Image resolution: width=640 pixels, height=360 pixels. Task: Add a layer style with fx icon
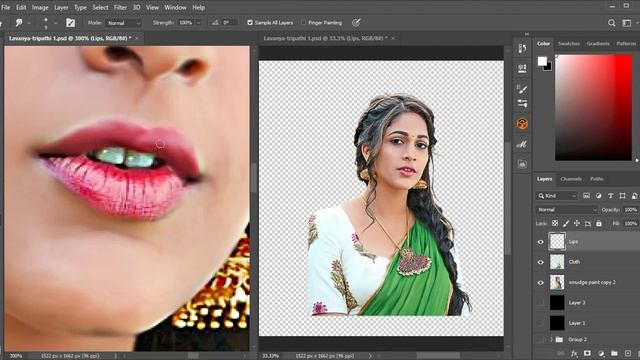point(574,353)
